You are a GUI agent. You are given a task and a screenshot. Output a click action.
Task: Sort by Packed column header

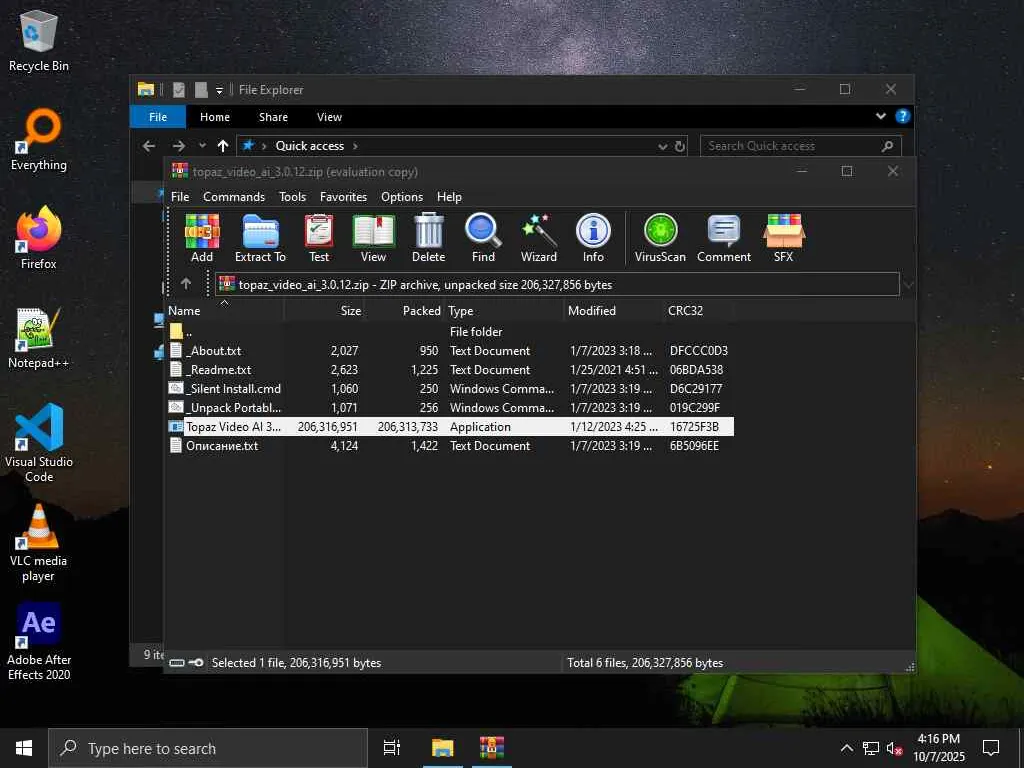coord(404,311)
